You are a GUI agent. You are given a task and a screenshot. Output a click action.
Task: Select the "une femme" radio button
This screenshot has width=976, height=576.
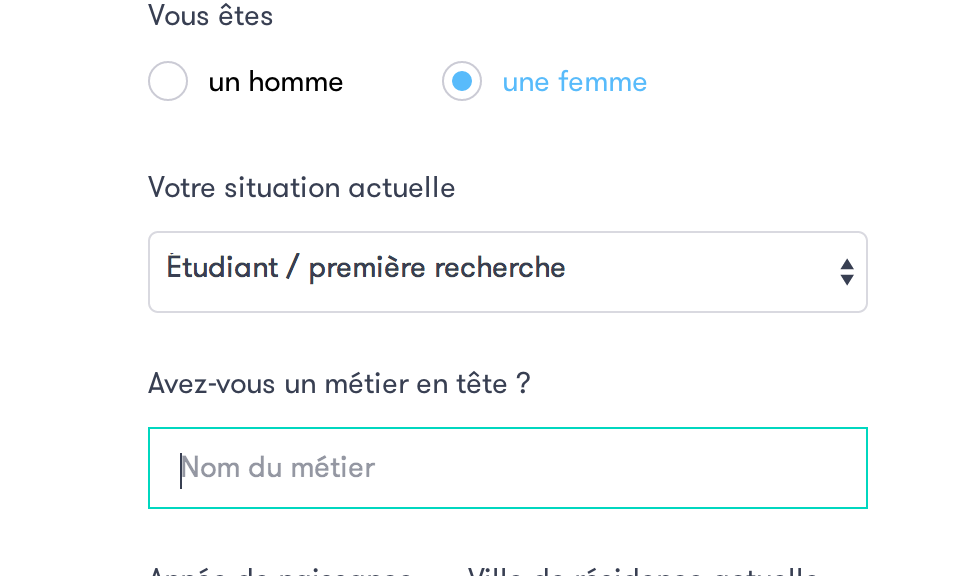coord(462,82)
